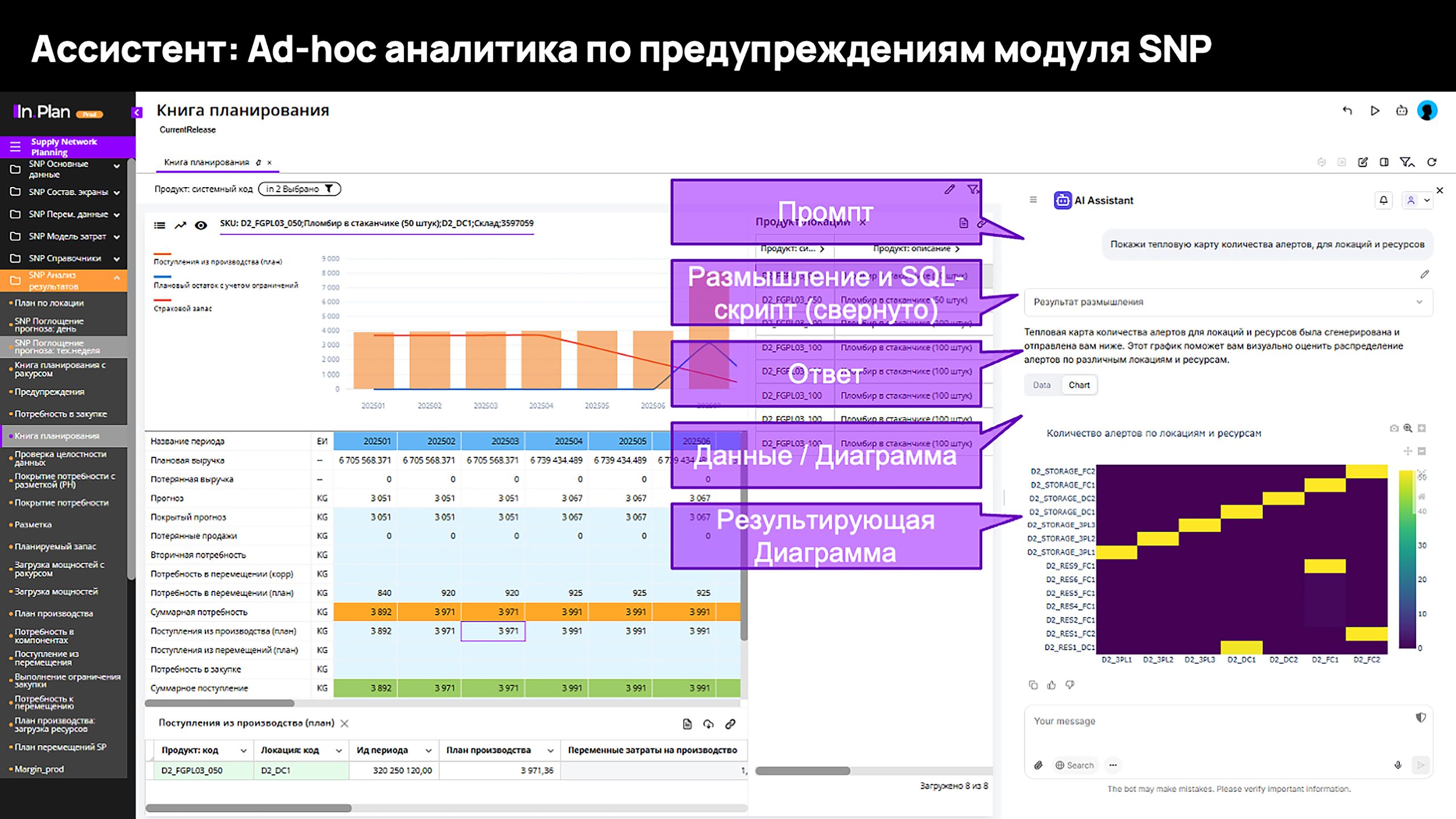Click the send message arrow

1420,765
